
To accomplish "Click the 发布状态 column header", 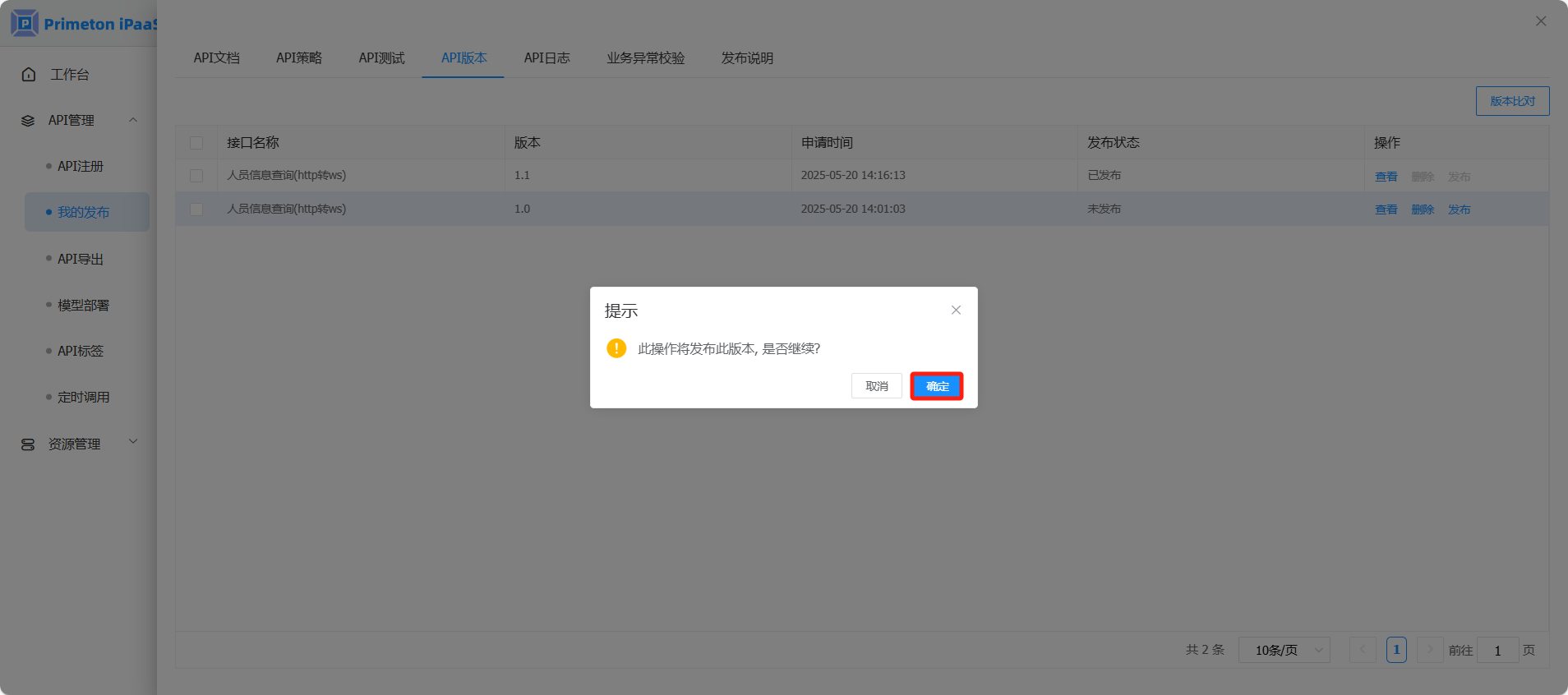I will click(x=1114, y=143).
